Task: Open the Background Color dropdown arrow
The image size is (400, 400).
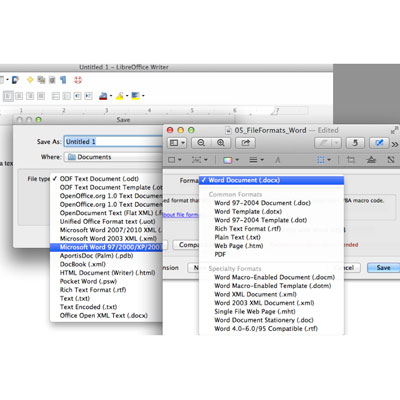Action: tap(143, 96)
